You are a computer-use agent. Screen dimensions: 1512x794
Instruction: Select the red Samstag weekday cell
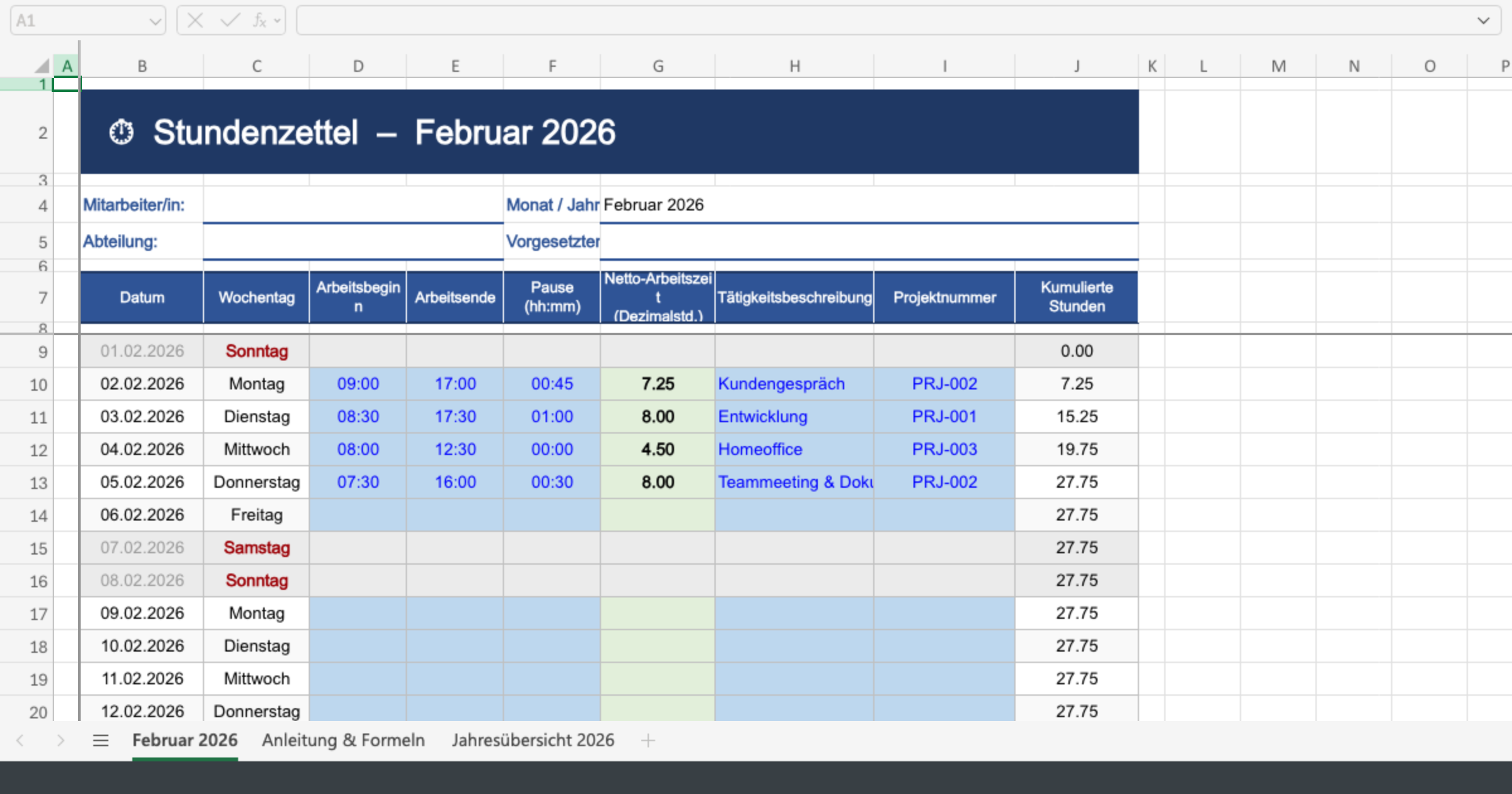(256, 548)
